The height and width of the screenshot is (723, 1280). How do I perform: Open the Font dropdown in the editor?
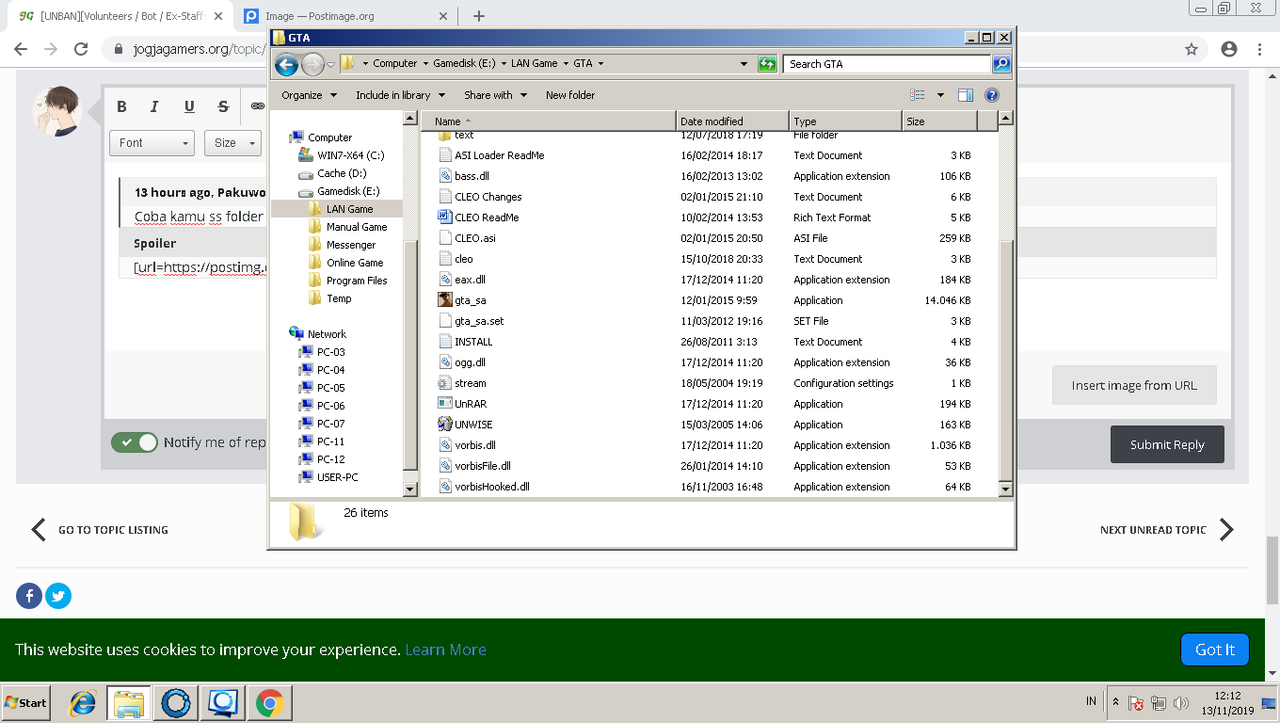pos(153,143)
